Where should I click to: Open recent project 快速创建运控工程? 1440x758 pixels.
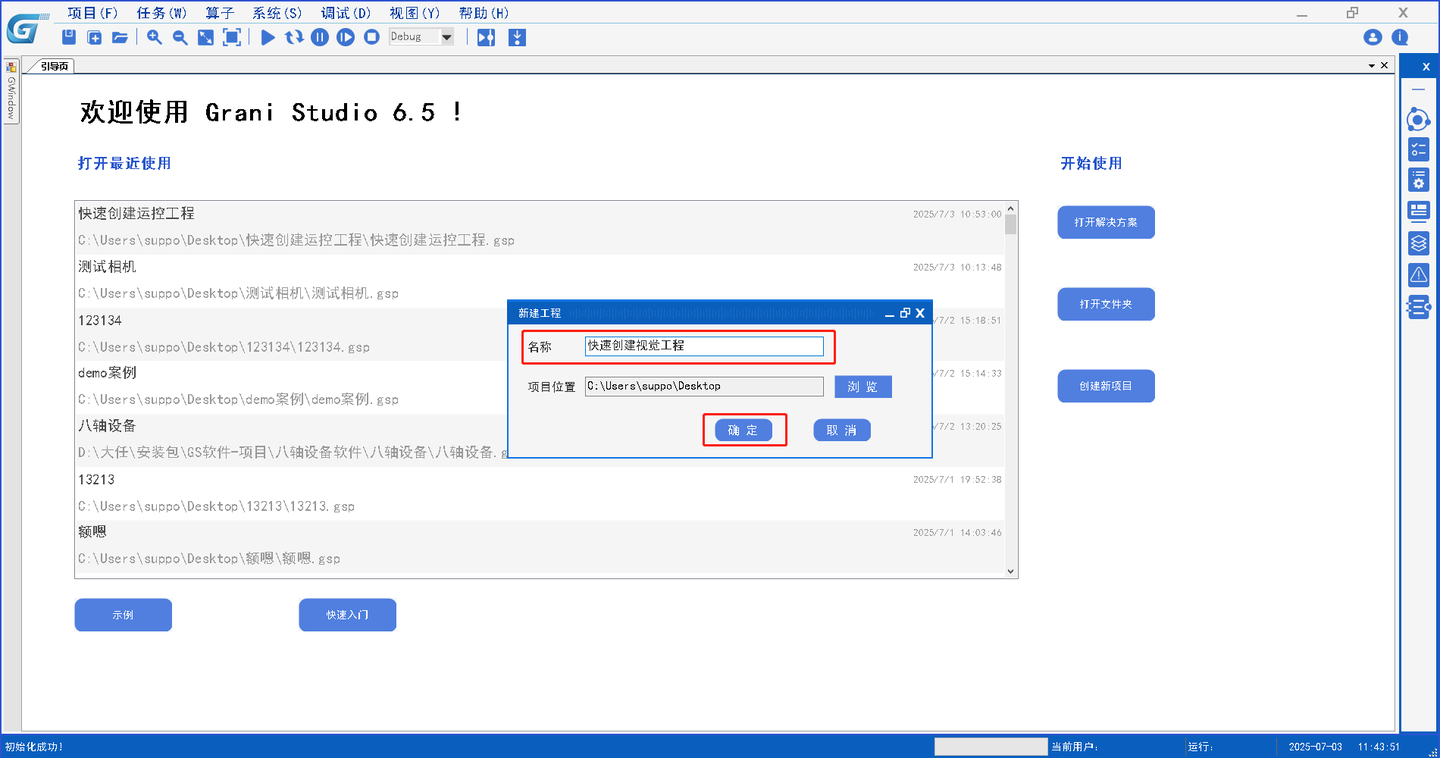pos(540,227)
